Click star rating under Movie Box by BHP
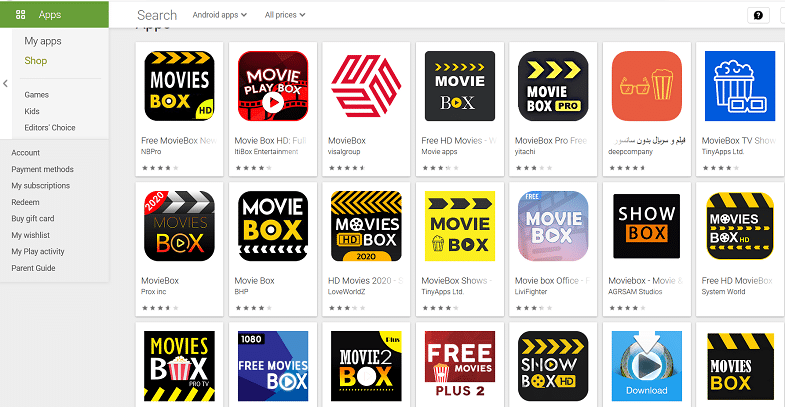Screen dimensions: 785x407 click(x=254, y=308)
